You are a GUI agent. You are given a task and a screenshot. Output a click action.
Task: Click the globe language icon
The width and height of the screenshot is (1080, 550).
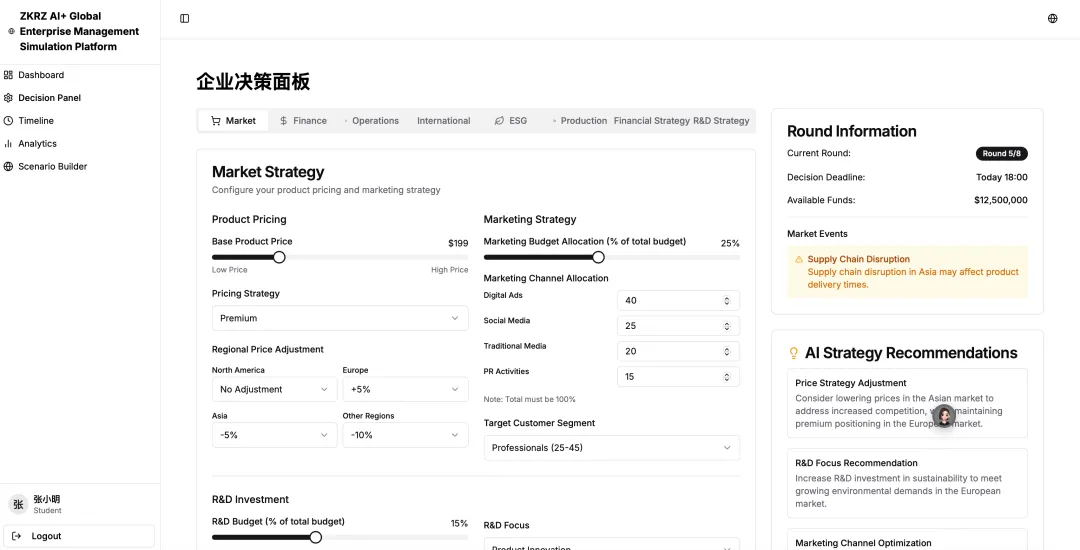[x=1052, y=18]
